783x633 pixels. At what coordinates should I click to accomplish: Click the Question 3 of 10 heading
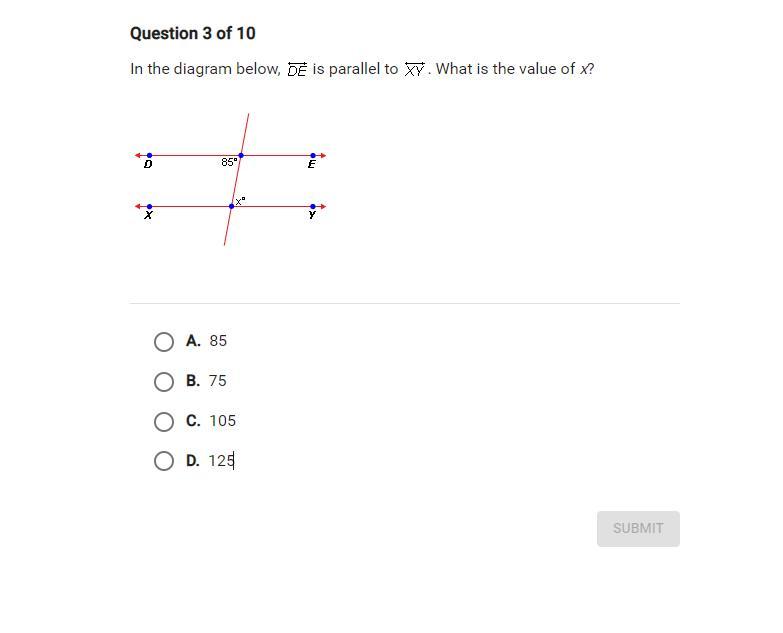point(193,33)
